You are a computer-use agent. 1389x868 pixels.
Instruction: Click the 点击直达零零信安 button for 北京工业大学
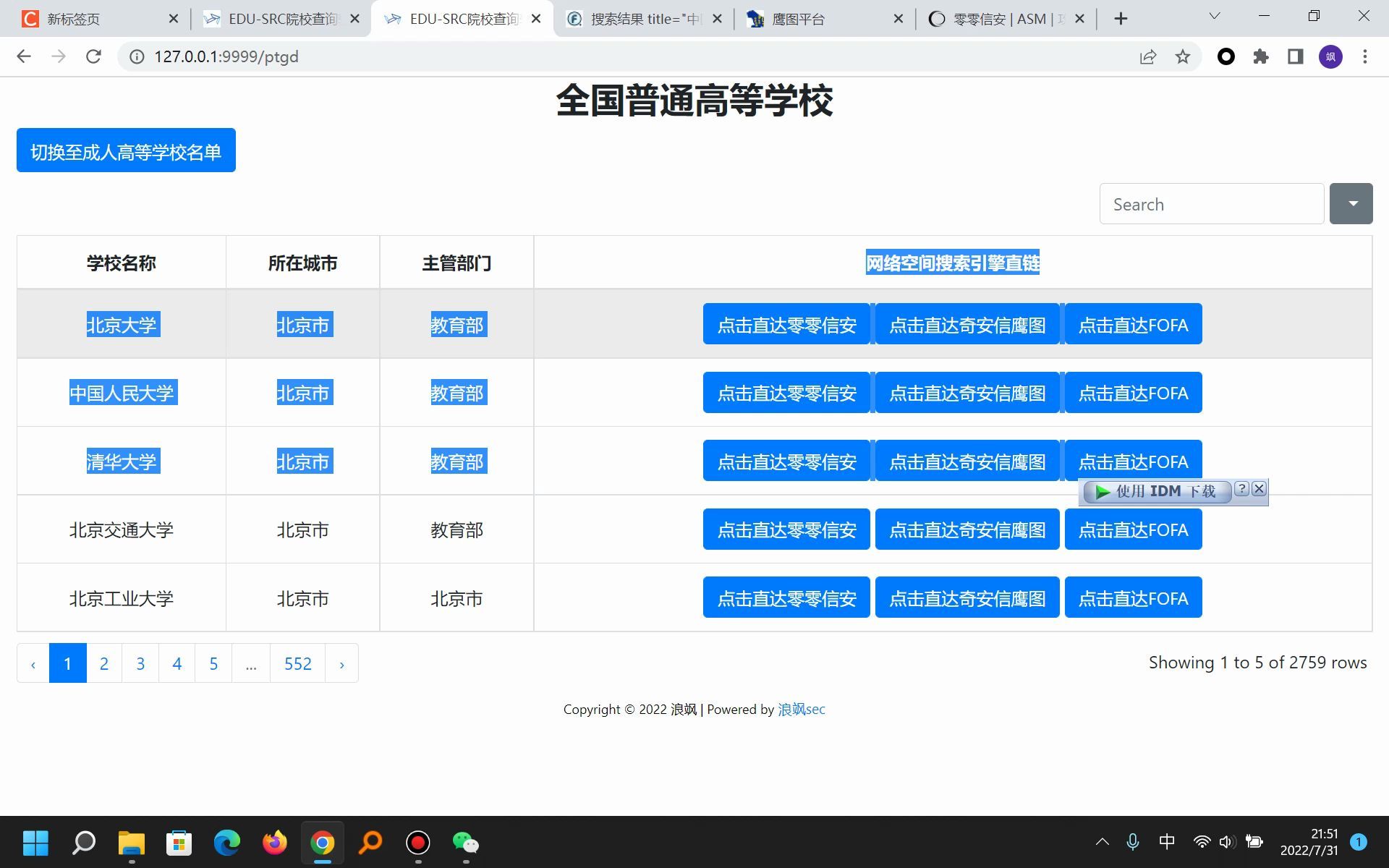(x=786, y=598)
